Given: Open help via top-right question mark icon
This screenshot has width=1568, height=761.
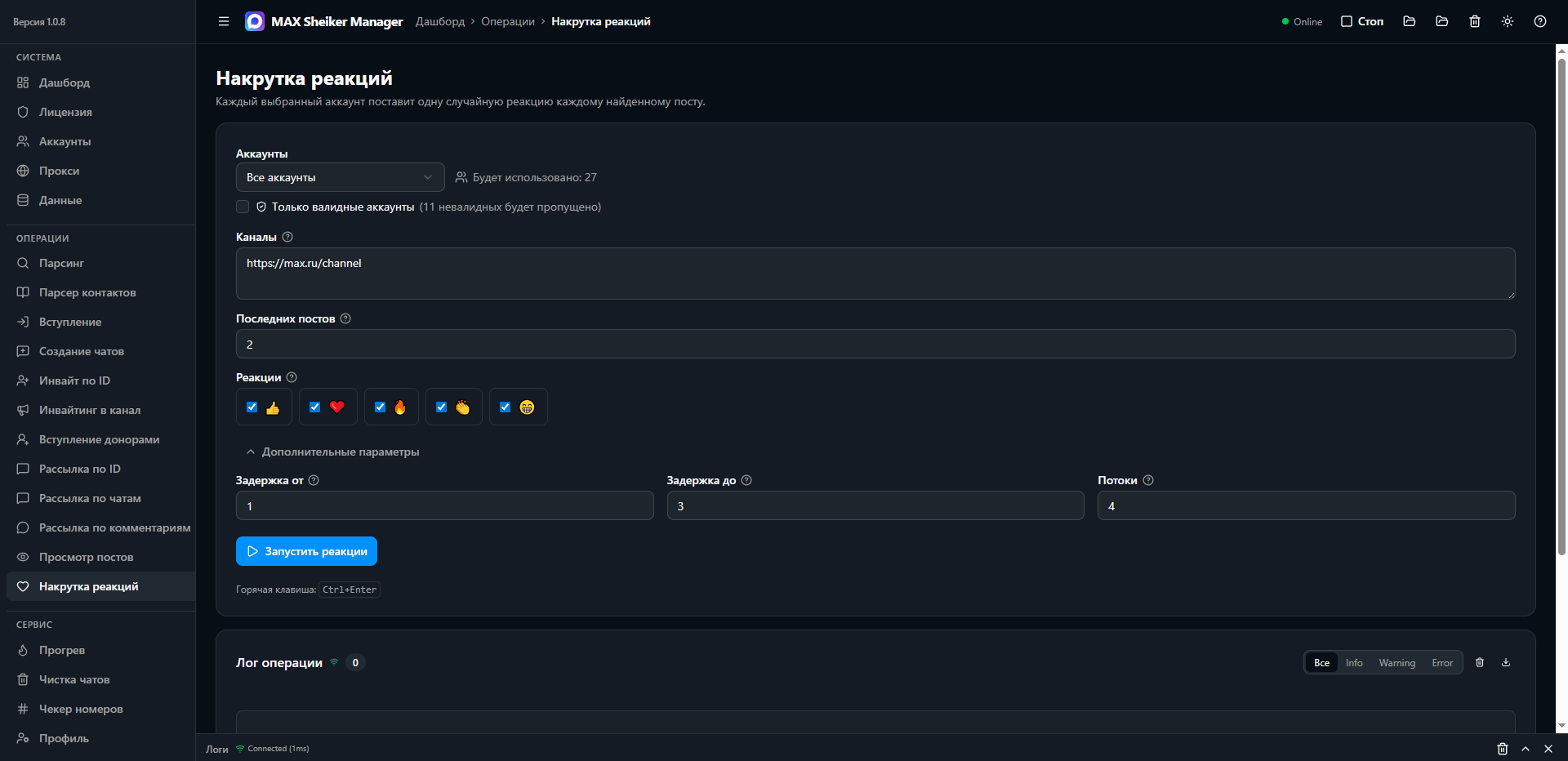Looking at the screenshot, I should coord(1540,21).
